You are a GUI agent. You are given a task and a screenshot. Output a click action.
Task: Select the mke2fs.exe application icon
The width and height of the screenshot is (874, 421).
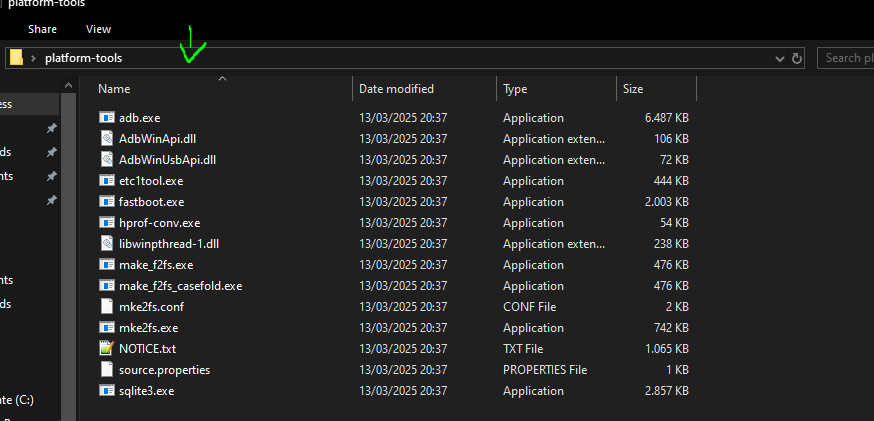pyautogui.click(x=106, y=327)
